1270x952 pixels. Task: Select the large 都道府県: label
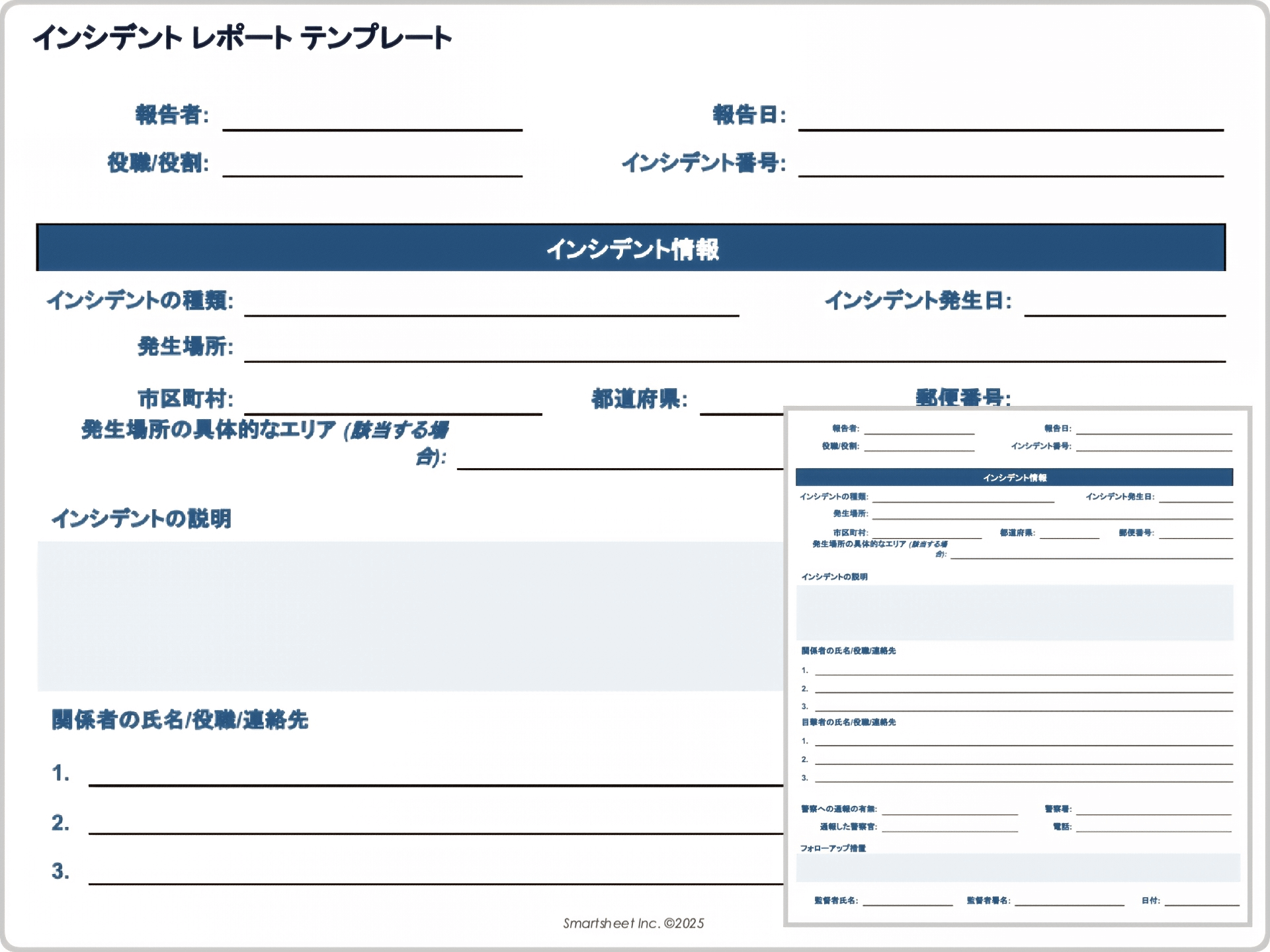640,399
